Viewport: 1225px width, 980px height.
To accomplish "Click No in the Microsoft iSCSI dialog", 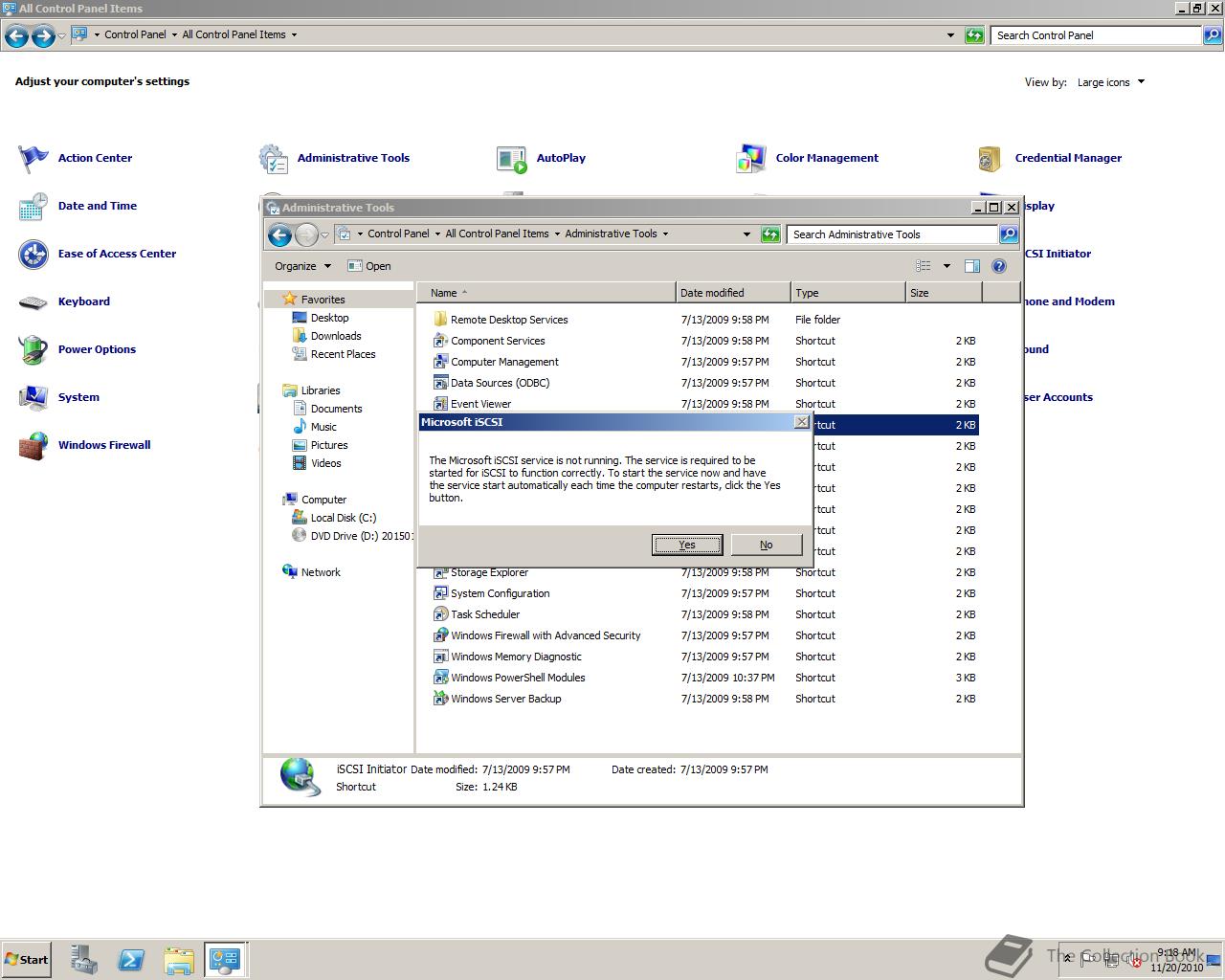I will (766, 545).
